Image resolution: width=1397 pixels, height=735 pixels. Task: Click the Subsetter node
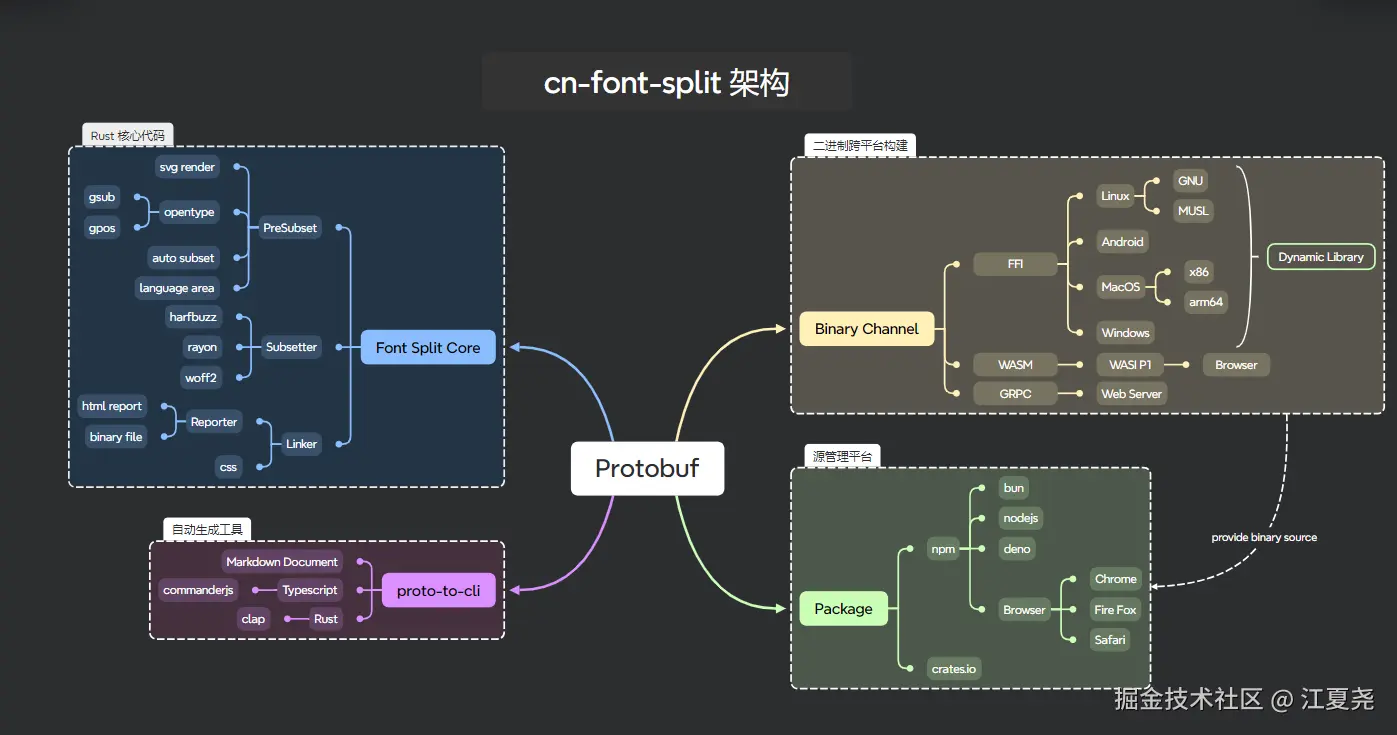click(x=291, y=347)
